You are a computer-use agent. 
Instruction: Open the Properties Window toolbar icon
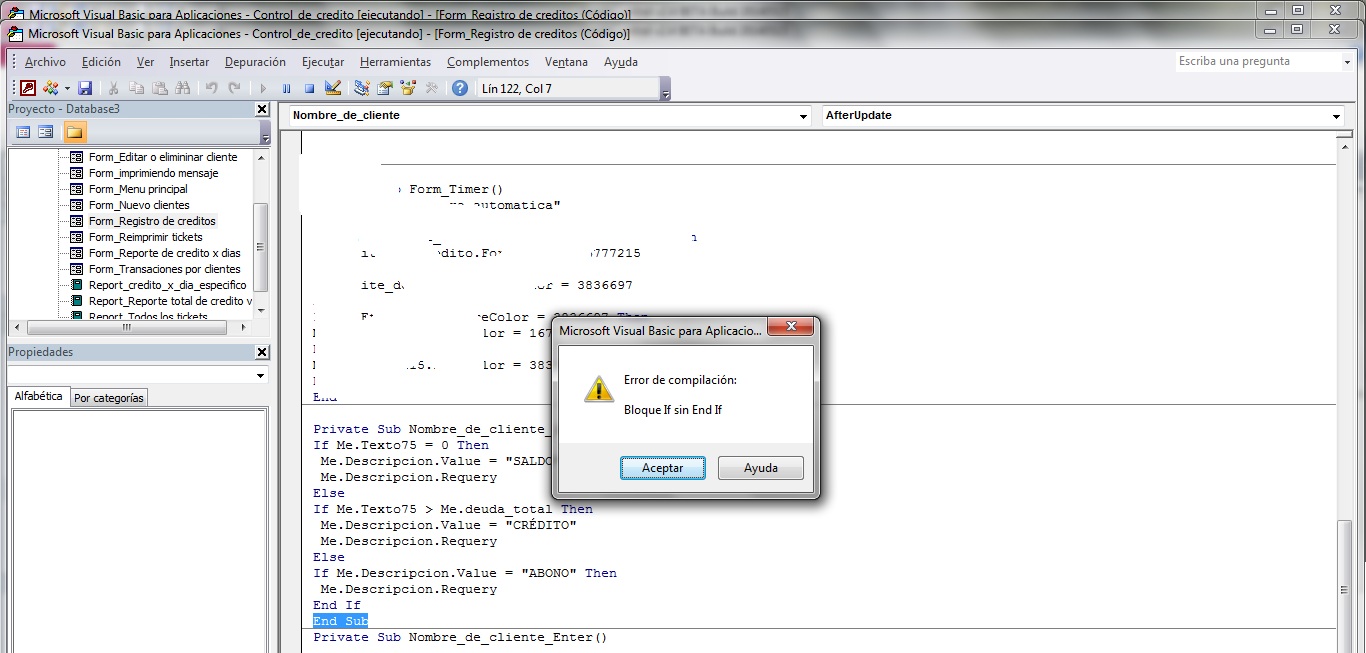coord(385,88)
